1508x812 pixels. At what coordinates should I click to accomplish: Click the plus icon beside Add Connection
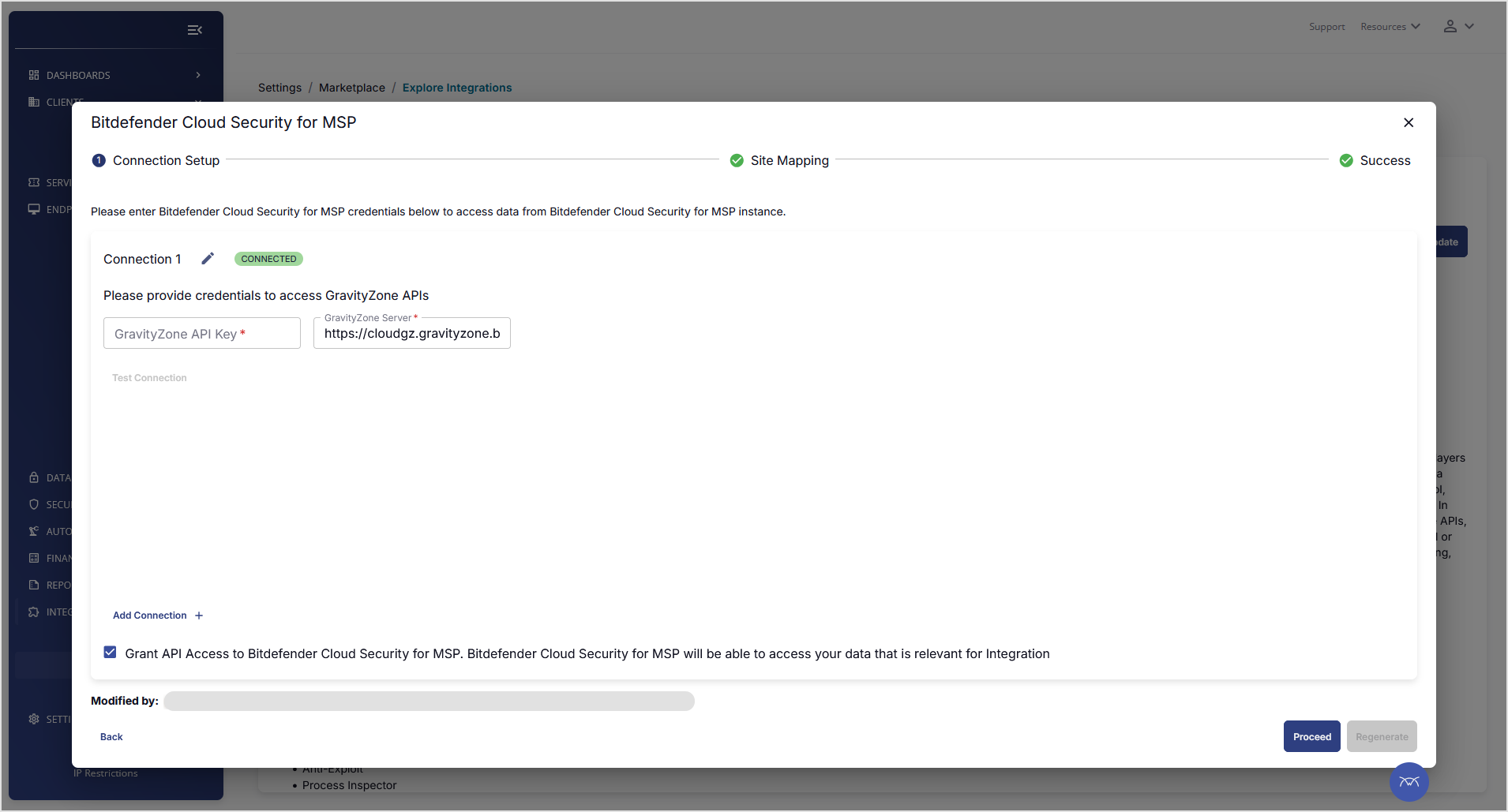click(x=199, y=616)
